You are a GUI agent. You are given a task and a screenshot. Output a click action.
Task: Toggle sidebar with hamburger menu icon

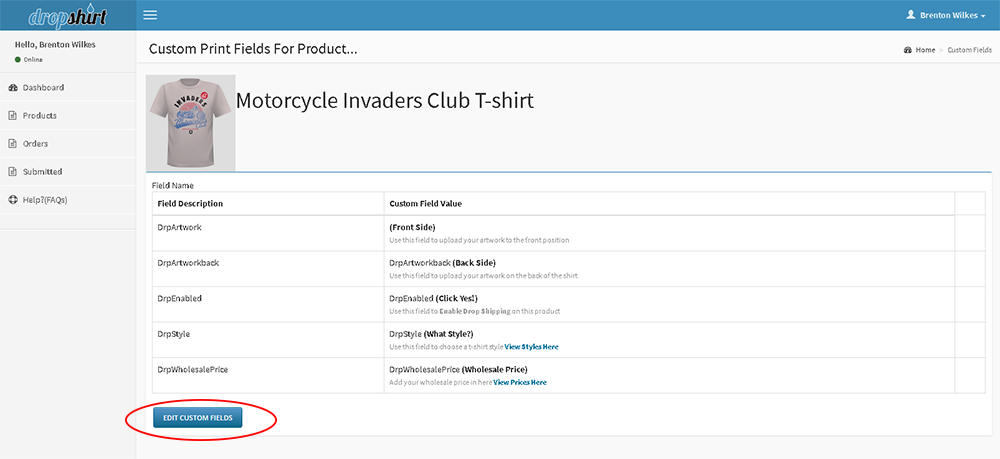coord(150,15)
